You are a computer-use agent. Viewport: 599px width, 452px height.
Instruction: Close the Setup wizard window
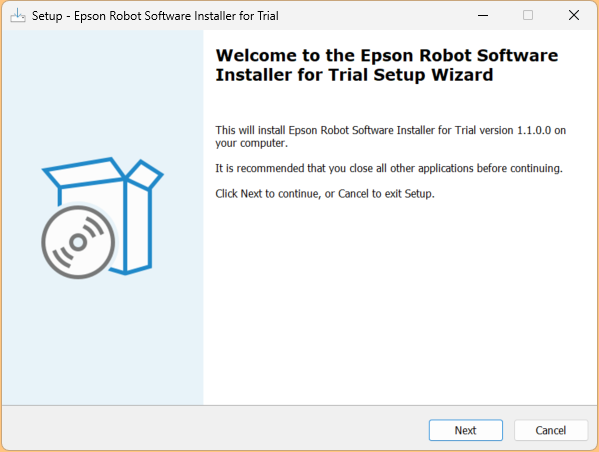tap(574, 16)
